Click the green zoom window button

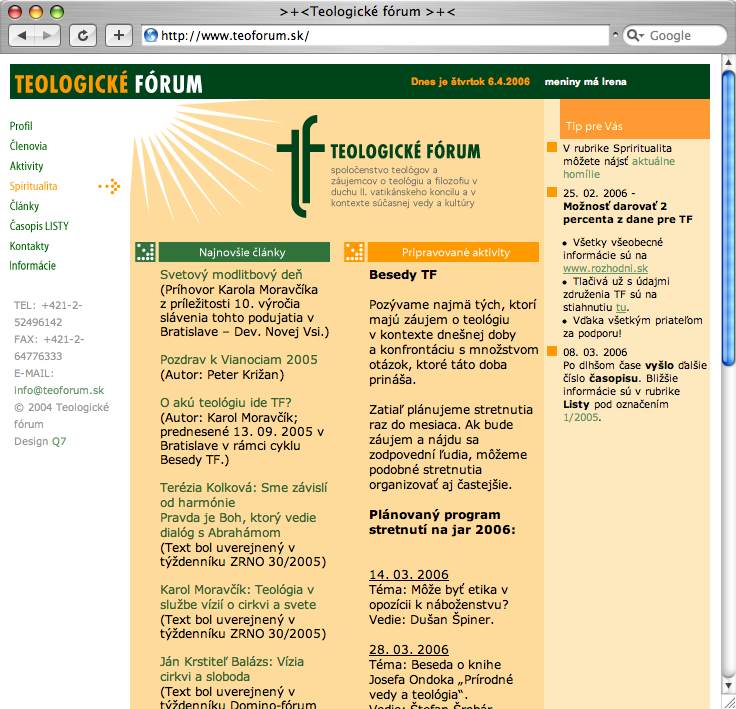[x=57, y=12]
